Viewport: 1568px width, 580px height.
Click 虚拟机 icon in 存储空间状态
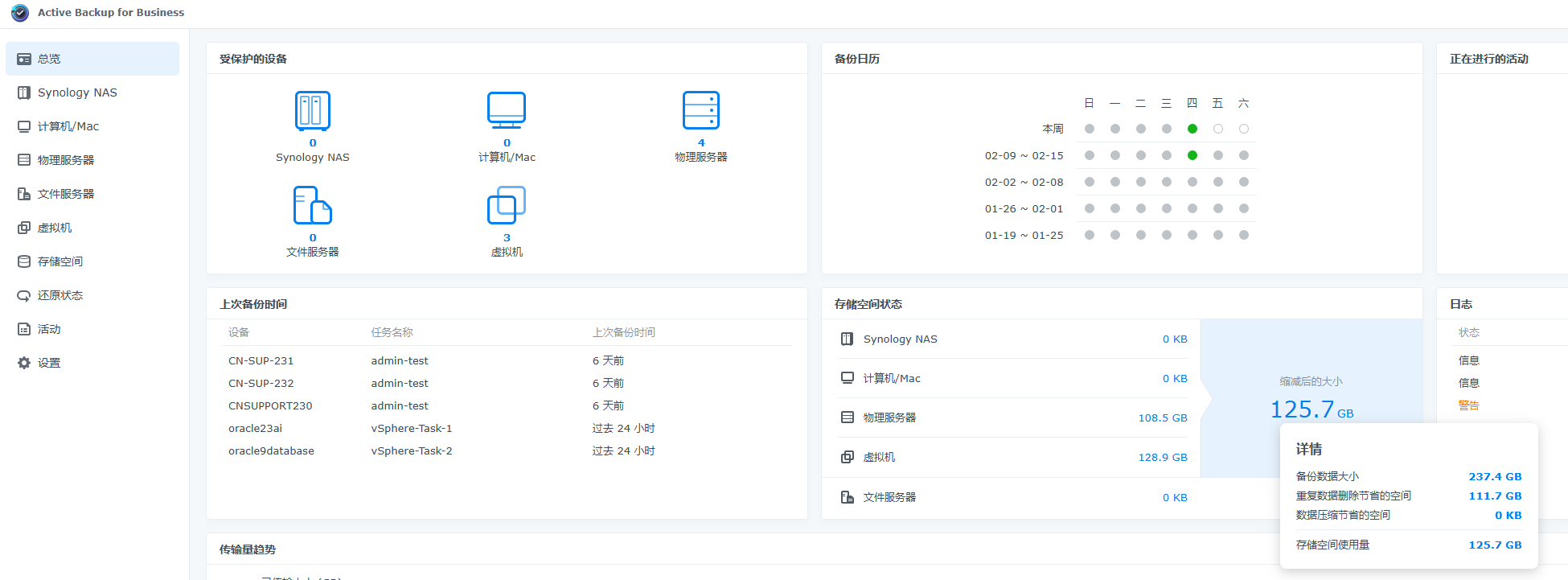[x=847, y=457]
